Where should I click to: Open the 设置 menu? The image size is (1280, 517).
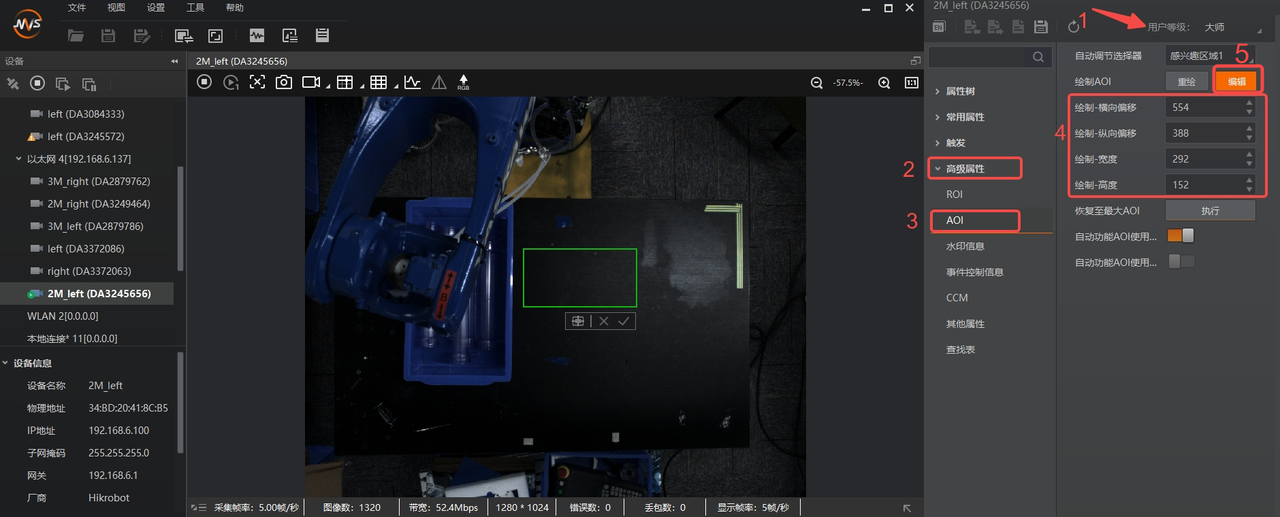point(156,8)
